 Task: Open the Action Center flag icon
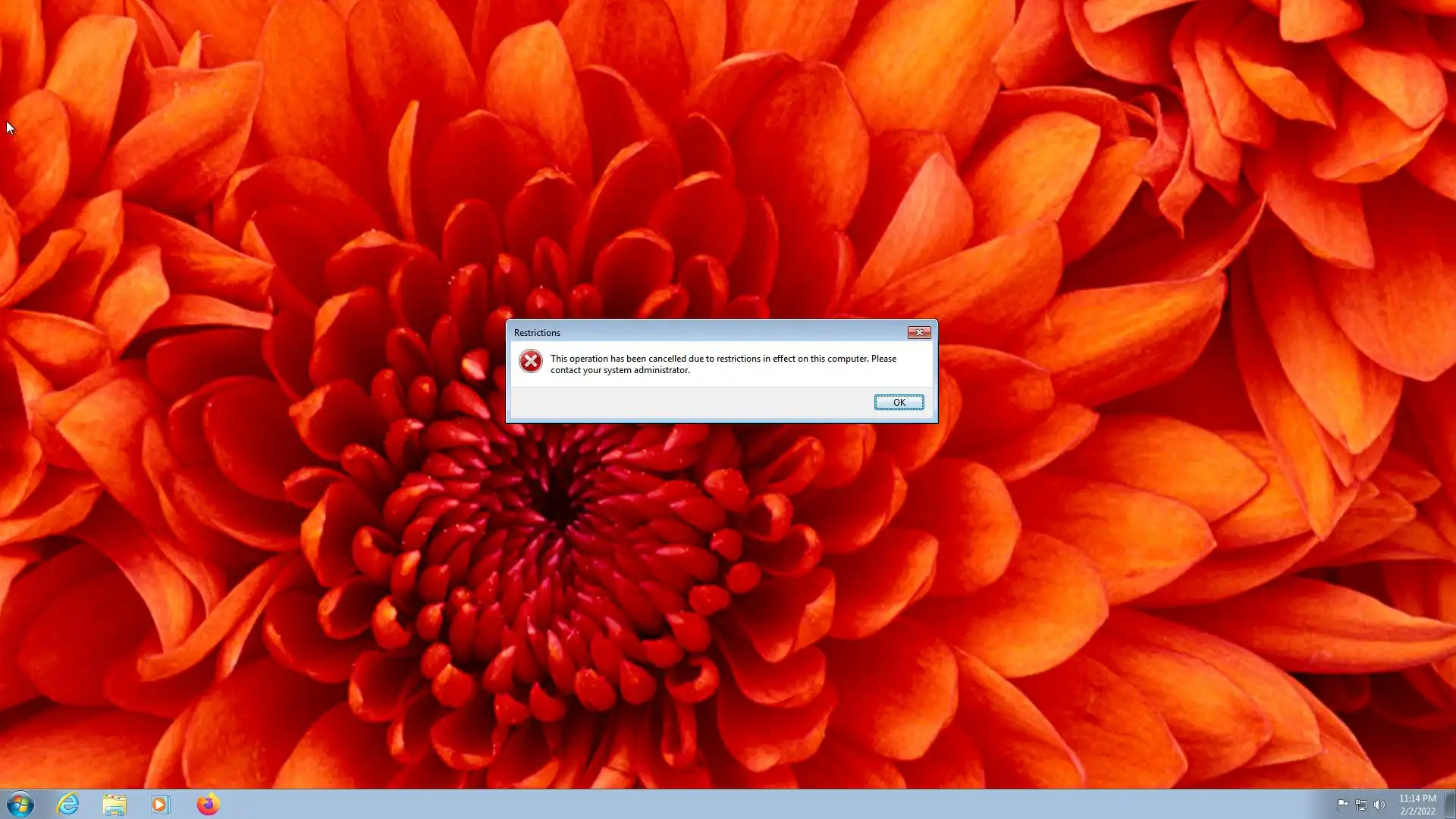click(1342, 805)
